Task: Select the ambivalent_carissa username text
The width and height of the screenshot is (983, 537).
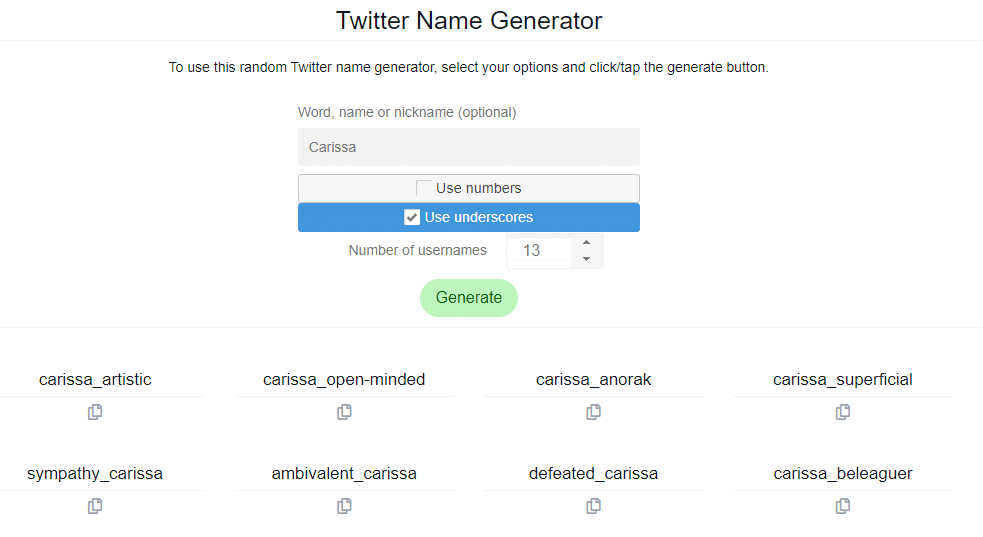Action: point(344,474)
